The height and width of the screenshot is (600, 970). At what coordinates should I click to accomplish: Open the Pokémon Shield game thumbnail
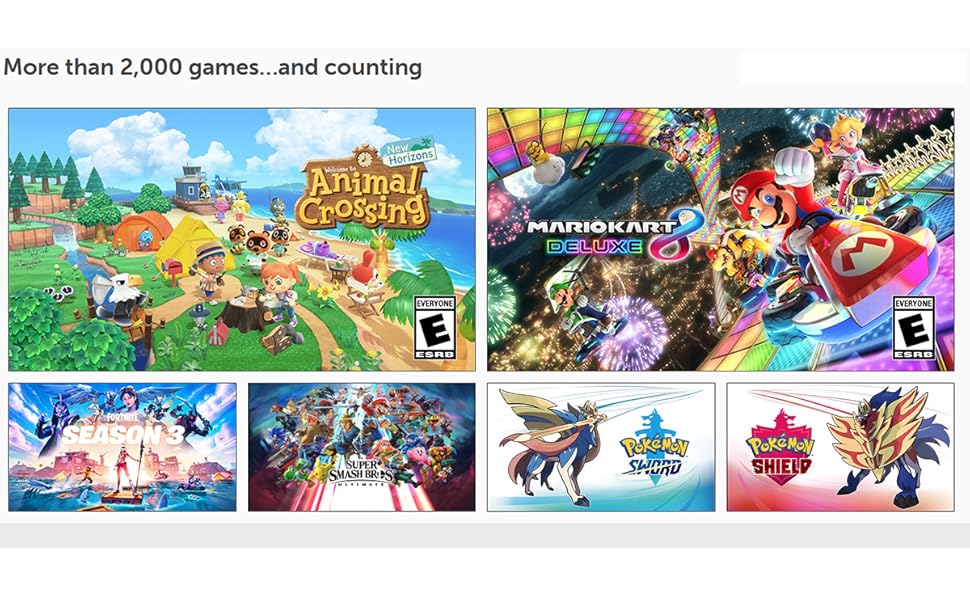tap(841, 447)
